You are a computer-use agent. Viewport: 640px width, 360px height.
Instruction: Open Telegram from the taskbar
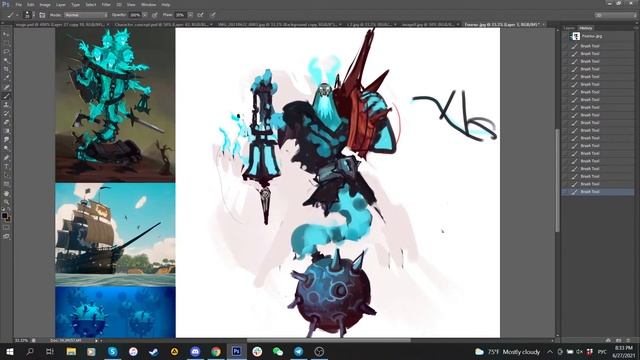[299, 351]
